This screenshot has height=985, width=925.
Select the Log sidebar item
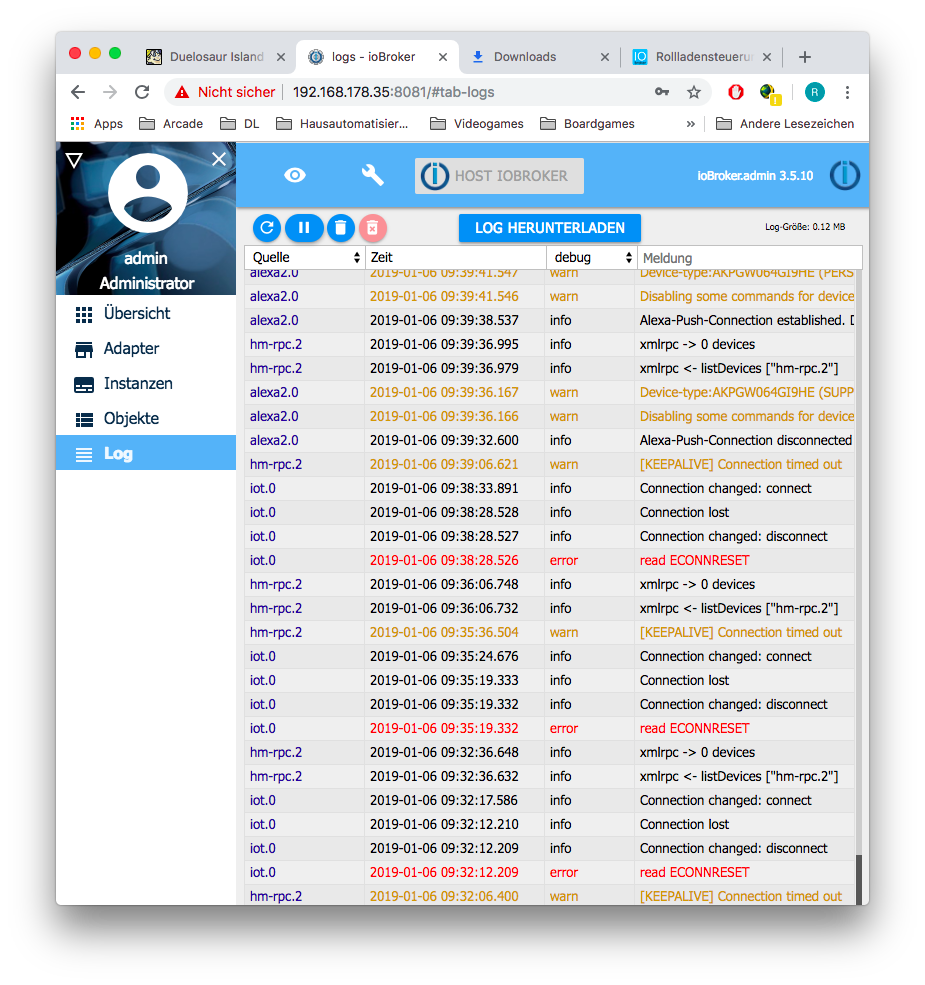(146, 453)
